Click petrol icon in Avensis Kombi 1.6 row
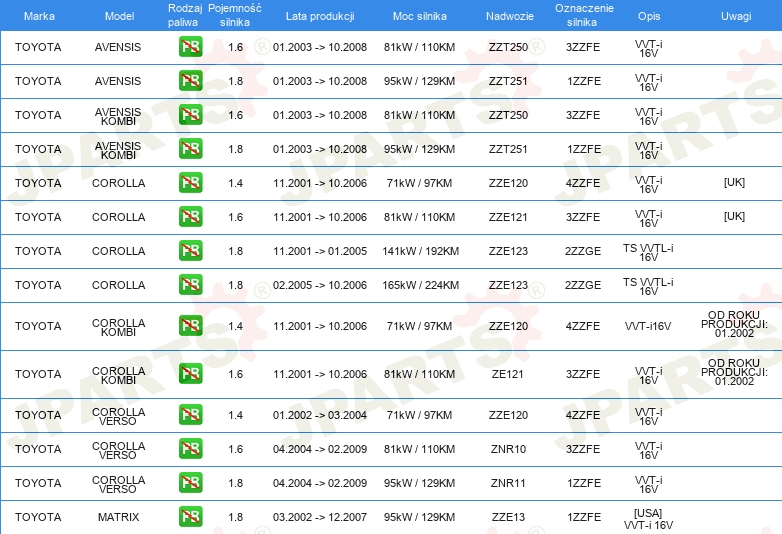Image resolution: width=782 pixels, height=534 pixels. point(191,115)
